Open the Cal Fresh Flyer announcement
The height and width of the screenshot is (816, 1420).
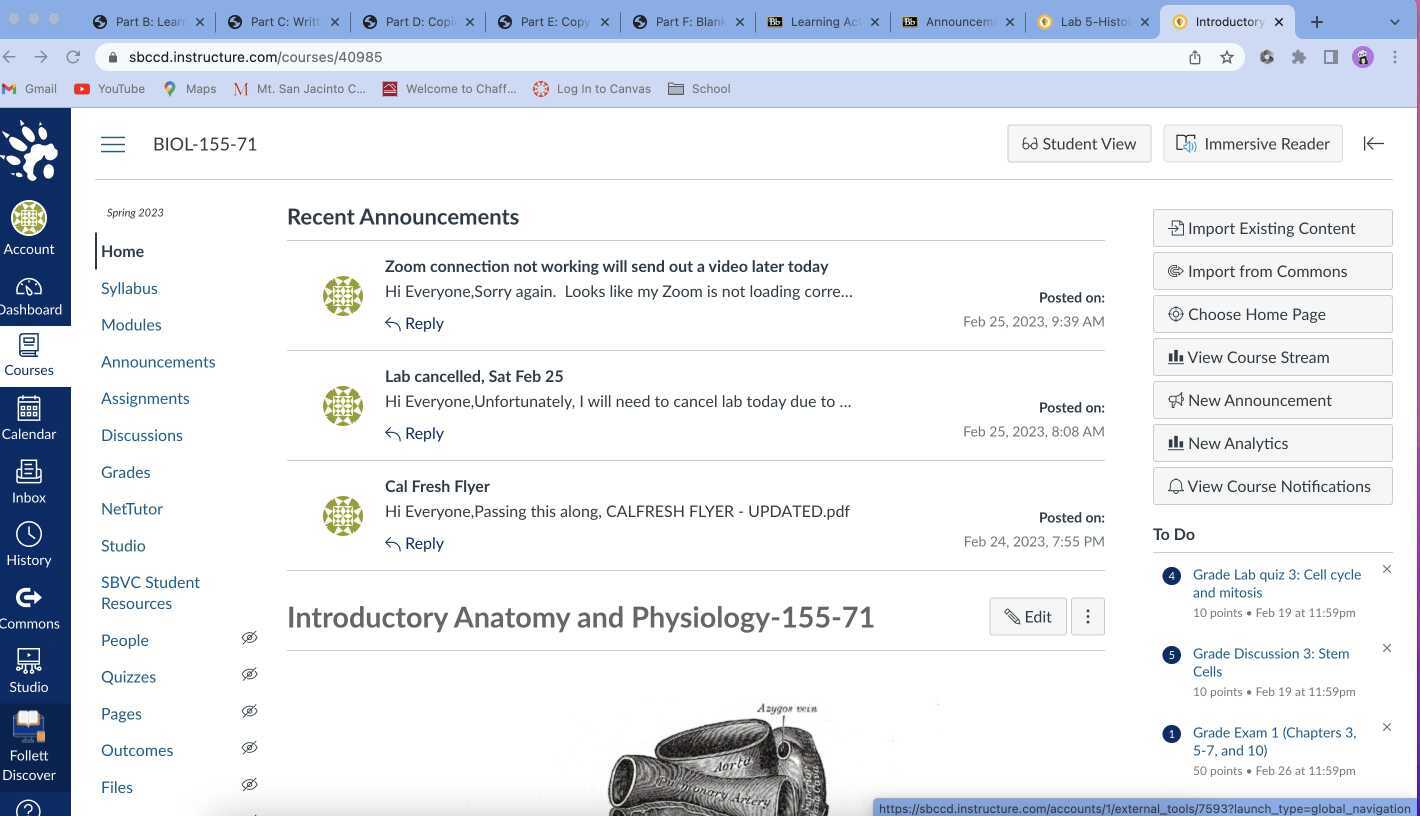[437, 486]
